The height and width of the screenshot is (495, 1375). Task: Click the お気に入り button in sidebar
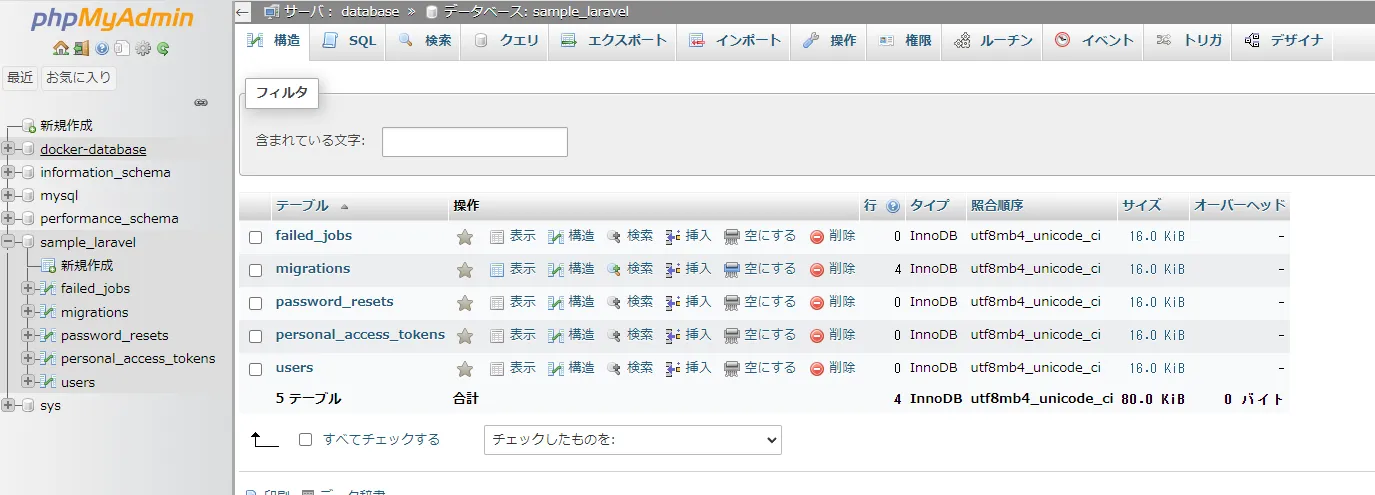click(79, 78)
